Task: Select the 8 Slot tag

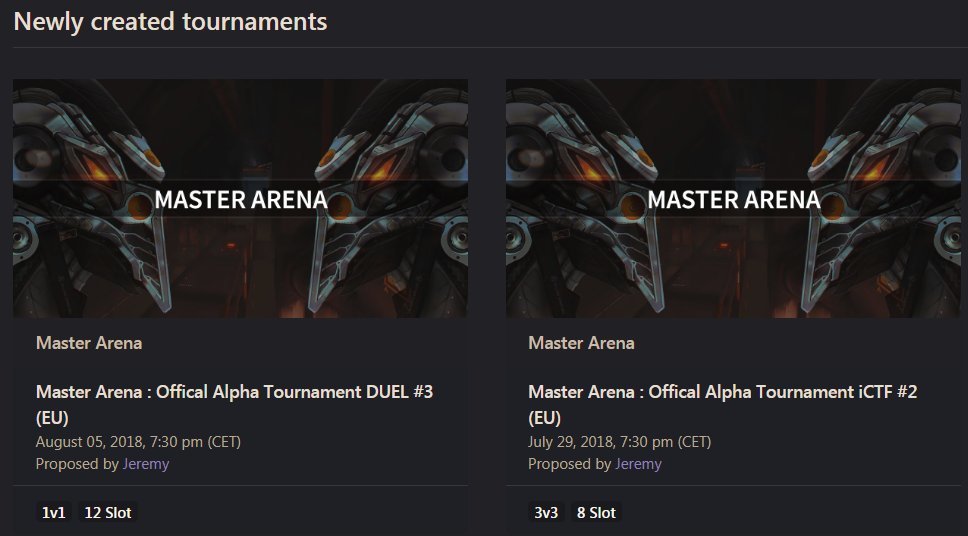Action: 596,513
